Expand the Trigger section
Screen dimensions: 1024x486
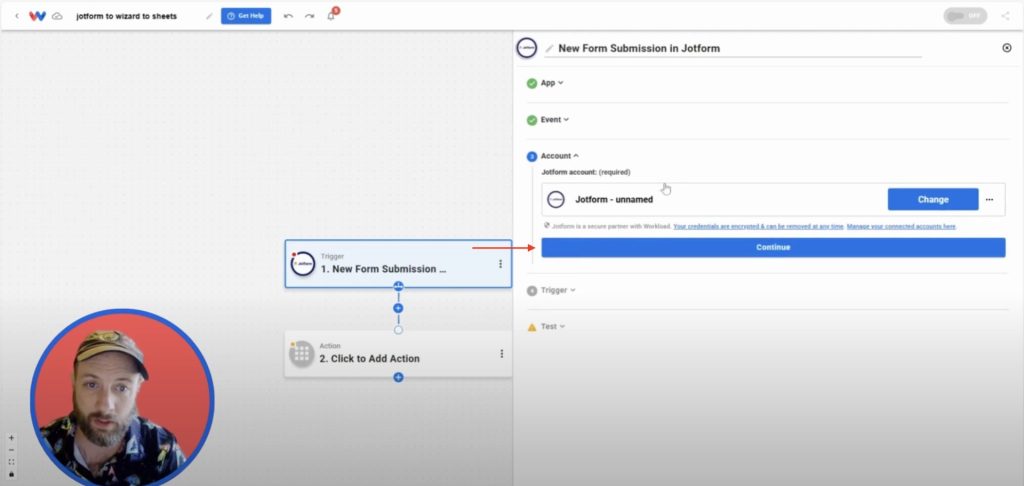pyautogui.click(x=558, y=290)
